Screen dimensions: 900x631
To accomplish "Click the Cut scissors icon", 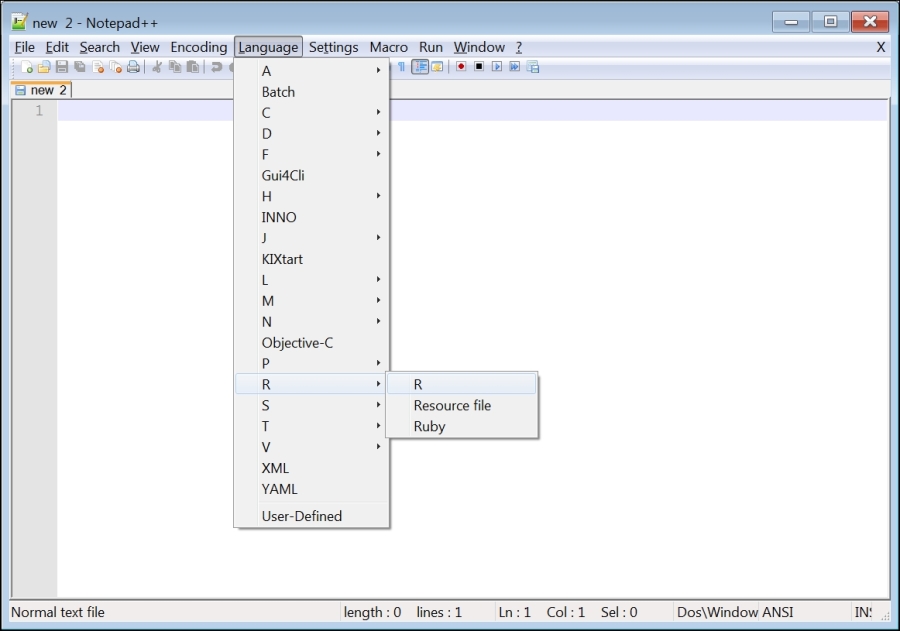I will pos(157,67).
